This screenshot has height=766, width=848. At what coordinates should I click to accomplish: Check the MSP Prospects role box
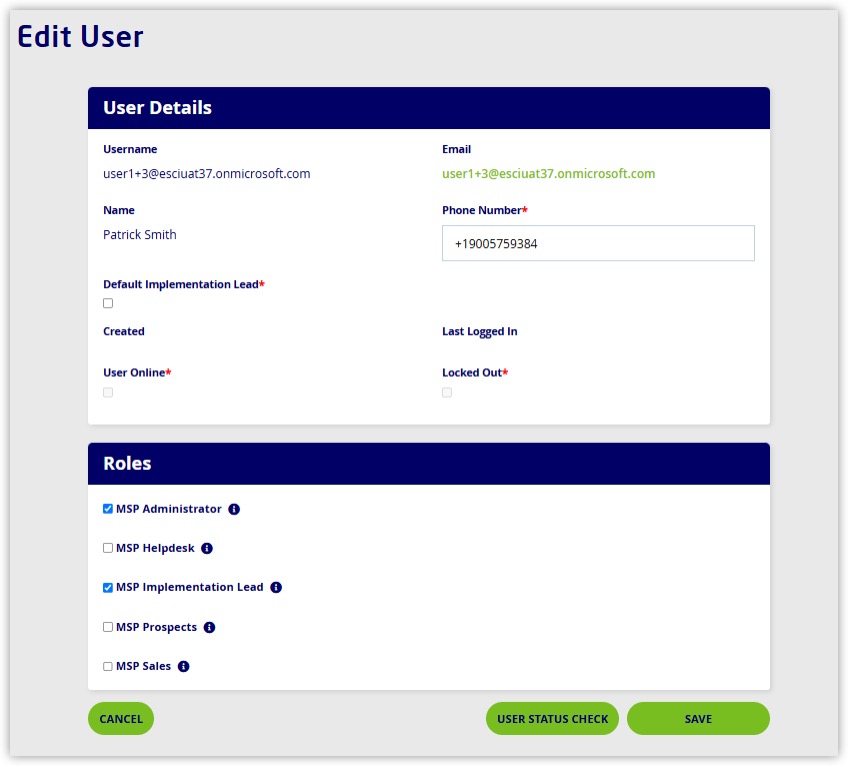click(108, 627)
